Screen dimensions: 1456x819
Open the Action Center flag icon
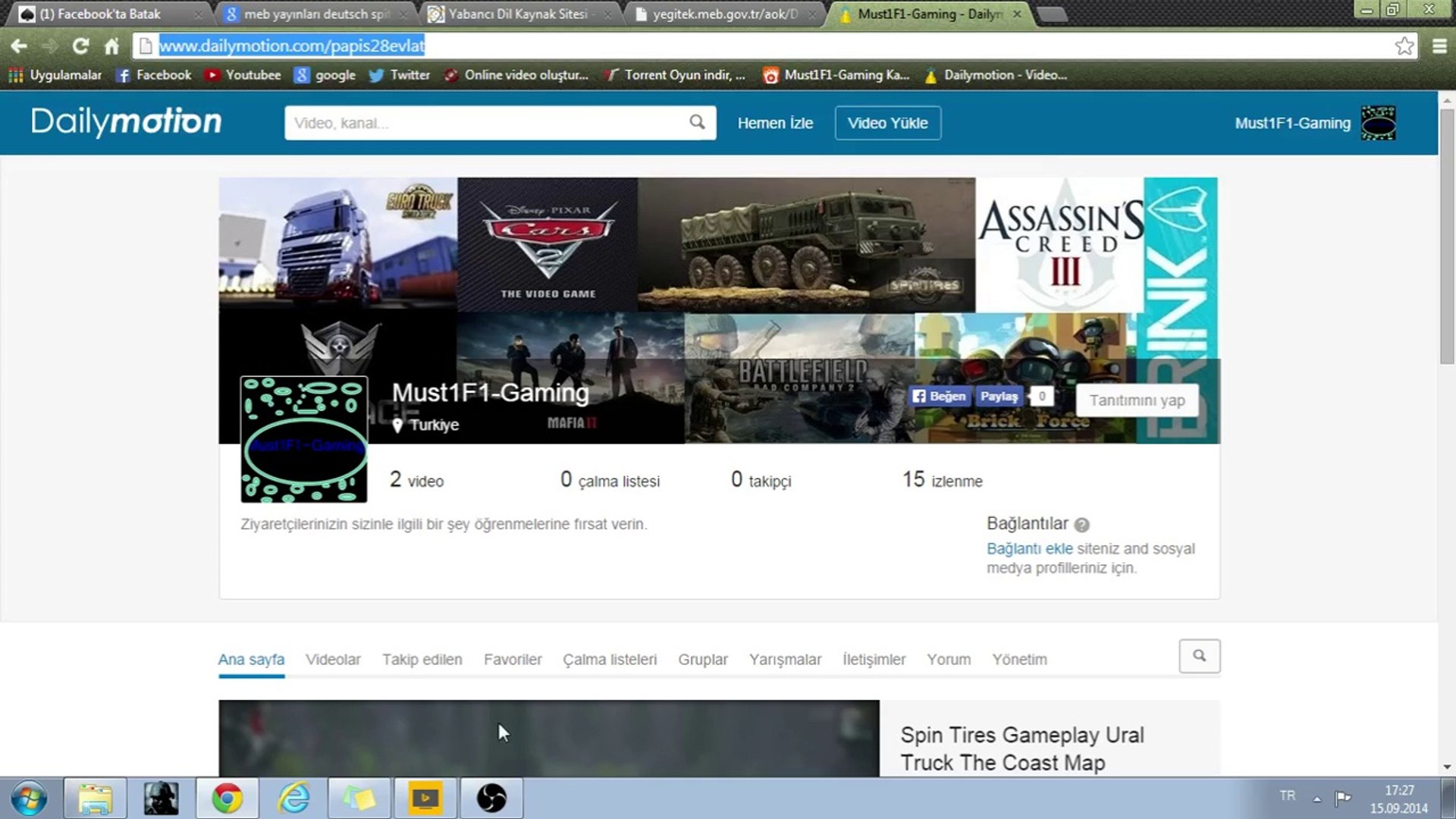tap(1343, 797)
